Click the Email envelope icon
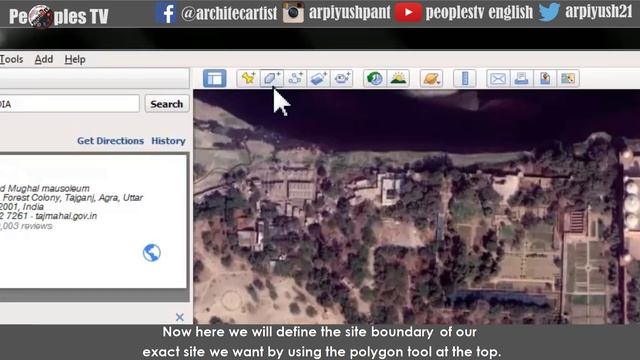The image size is (640, 360). pyautogui.click(x=498, y=78)
